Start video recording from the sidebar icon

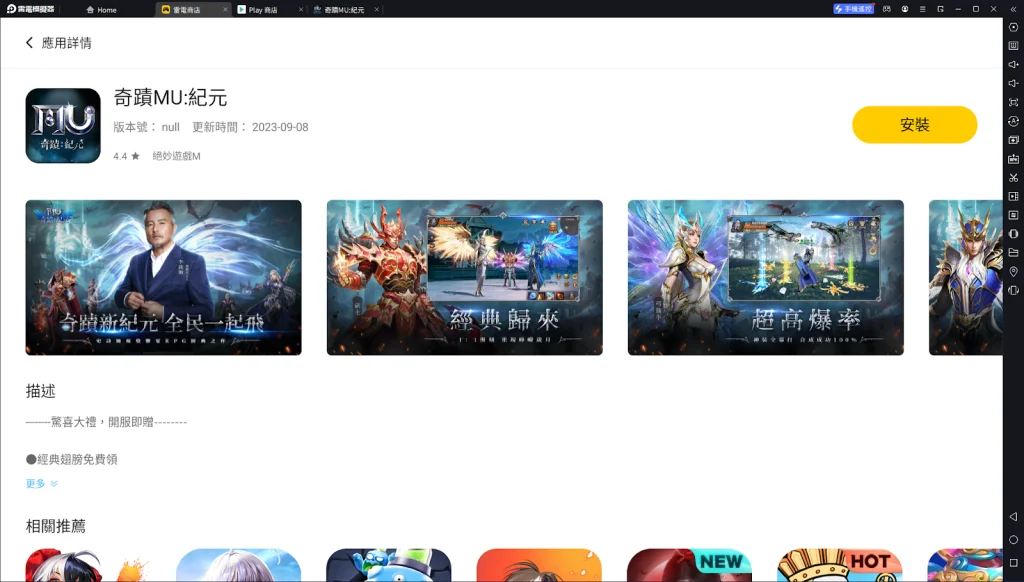(x=1013, y=196)
